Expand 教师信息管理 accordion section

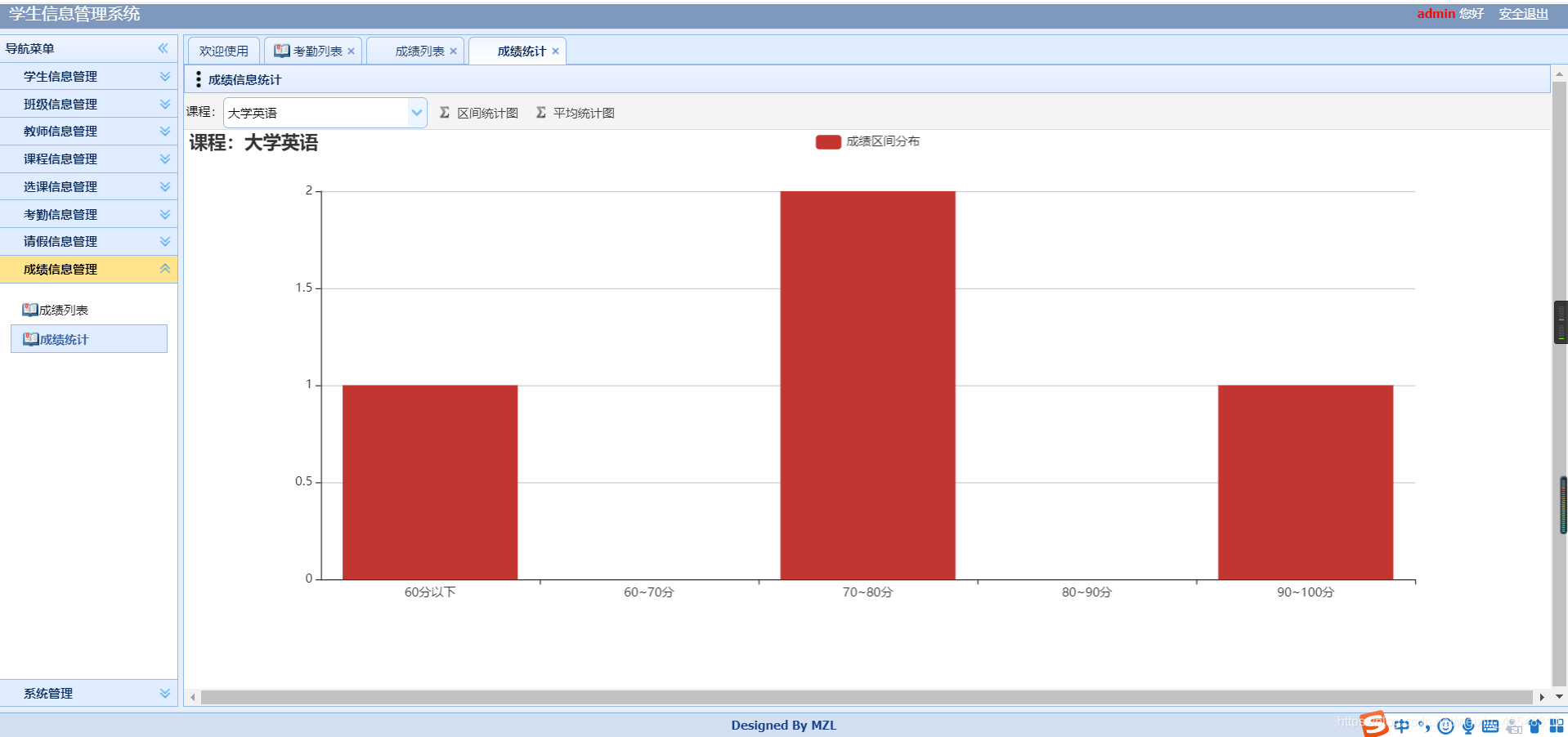[88, 131]
